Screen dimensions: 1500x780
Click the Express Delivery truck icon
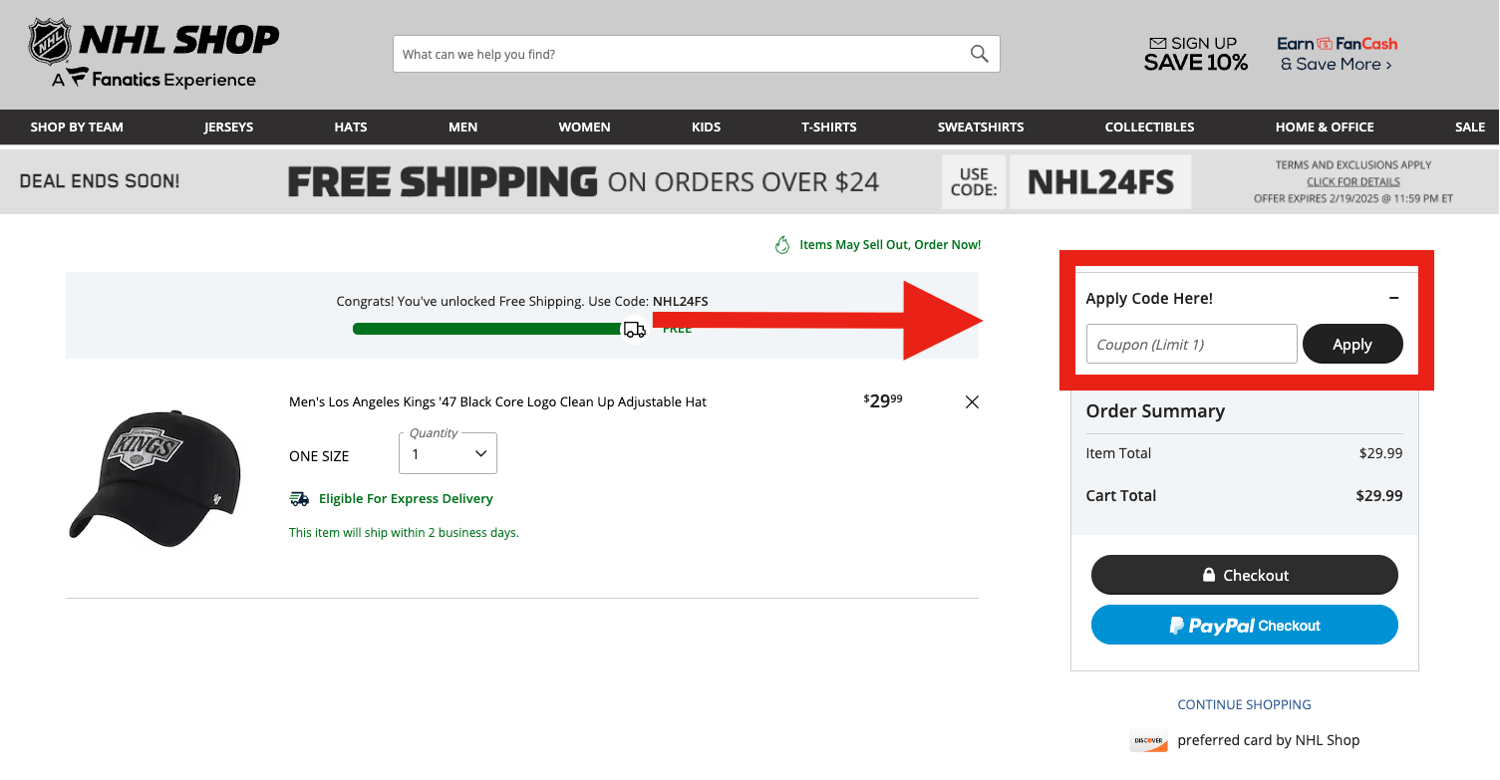300,498
